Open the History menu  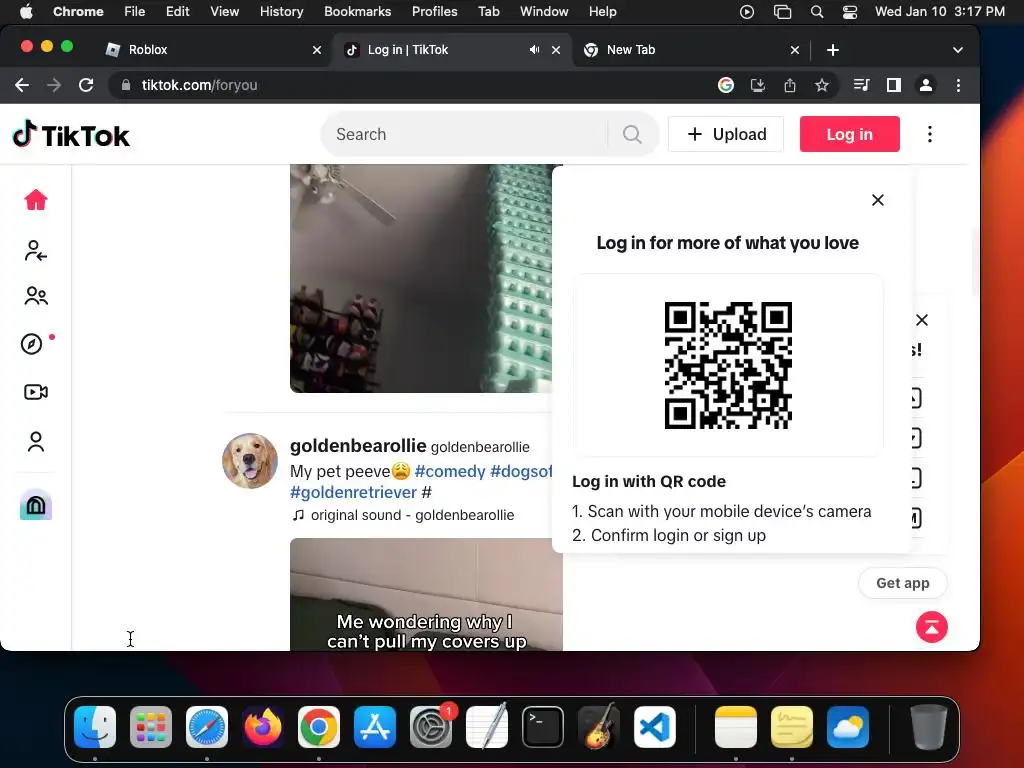coord(281,11)
